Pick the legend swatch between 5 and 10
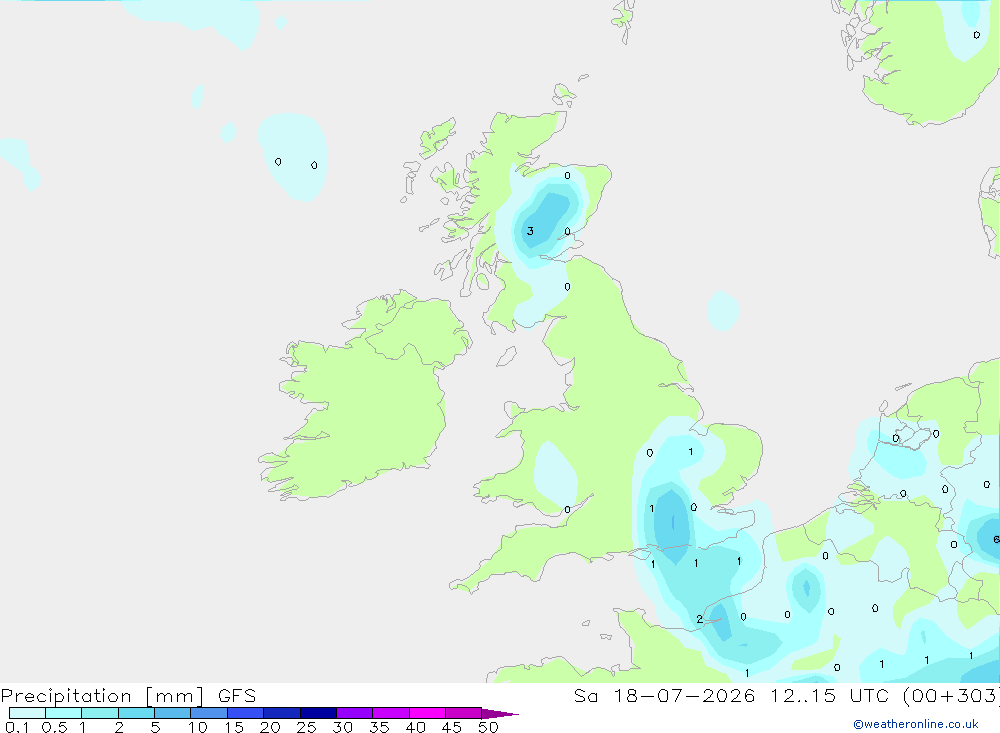 [172, 713]
